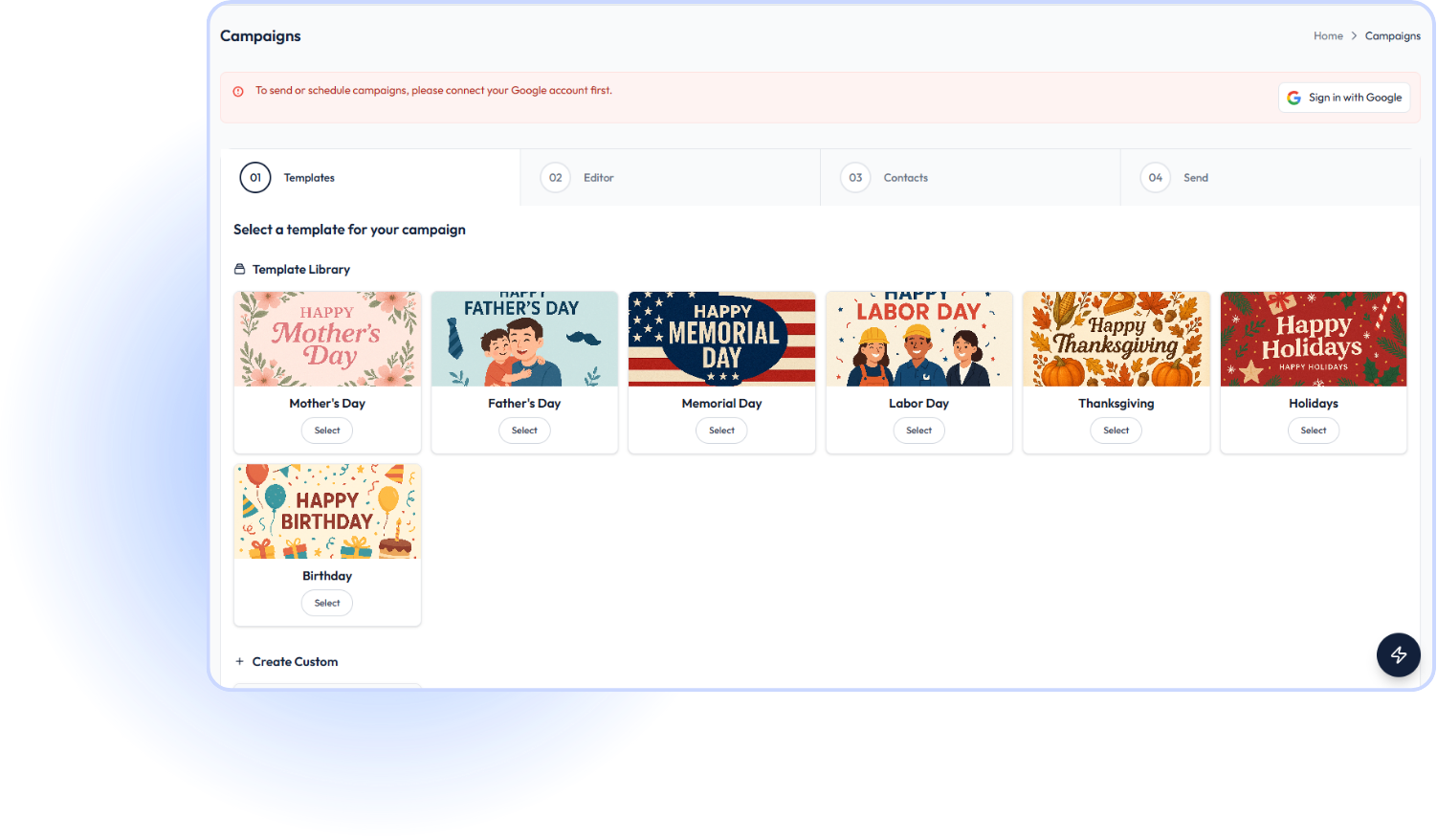Click the Google logo icon
1437x840 pixels.
1293,98
